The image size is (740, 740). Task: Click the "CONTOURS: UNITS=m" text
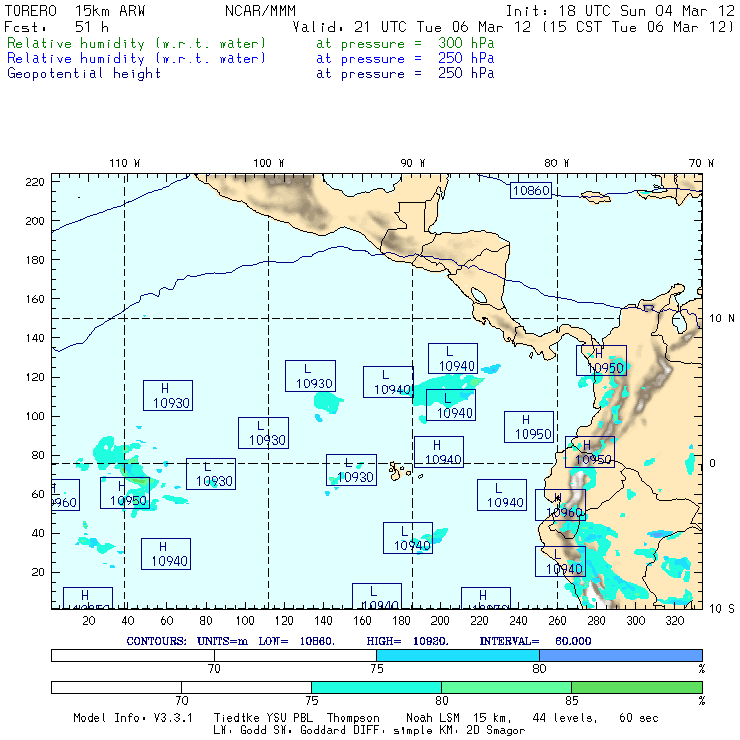187,641
